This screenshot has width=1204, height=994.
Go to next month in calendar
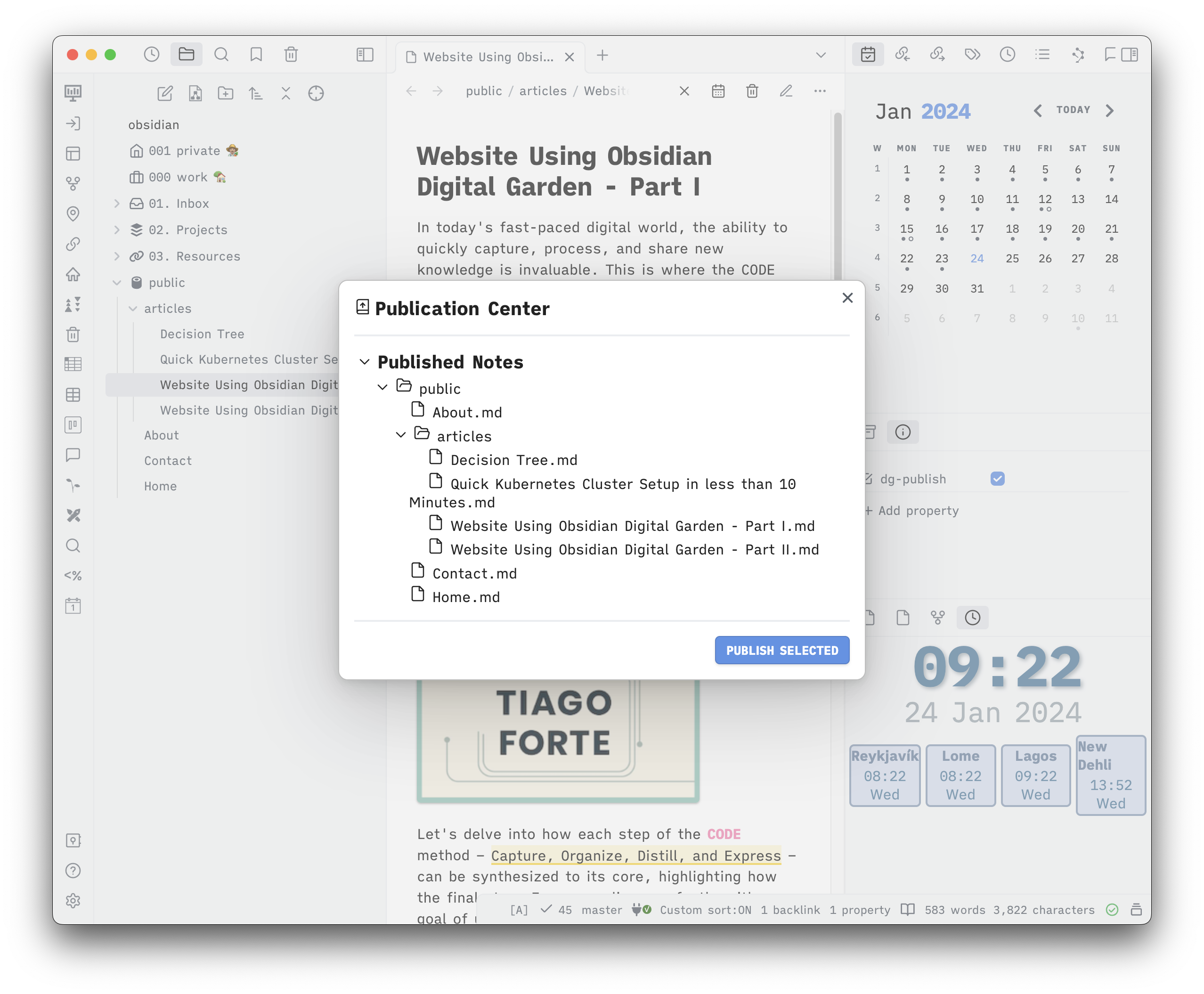(1109, 111)
